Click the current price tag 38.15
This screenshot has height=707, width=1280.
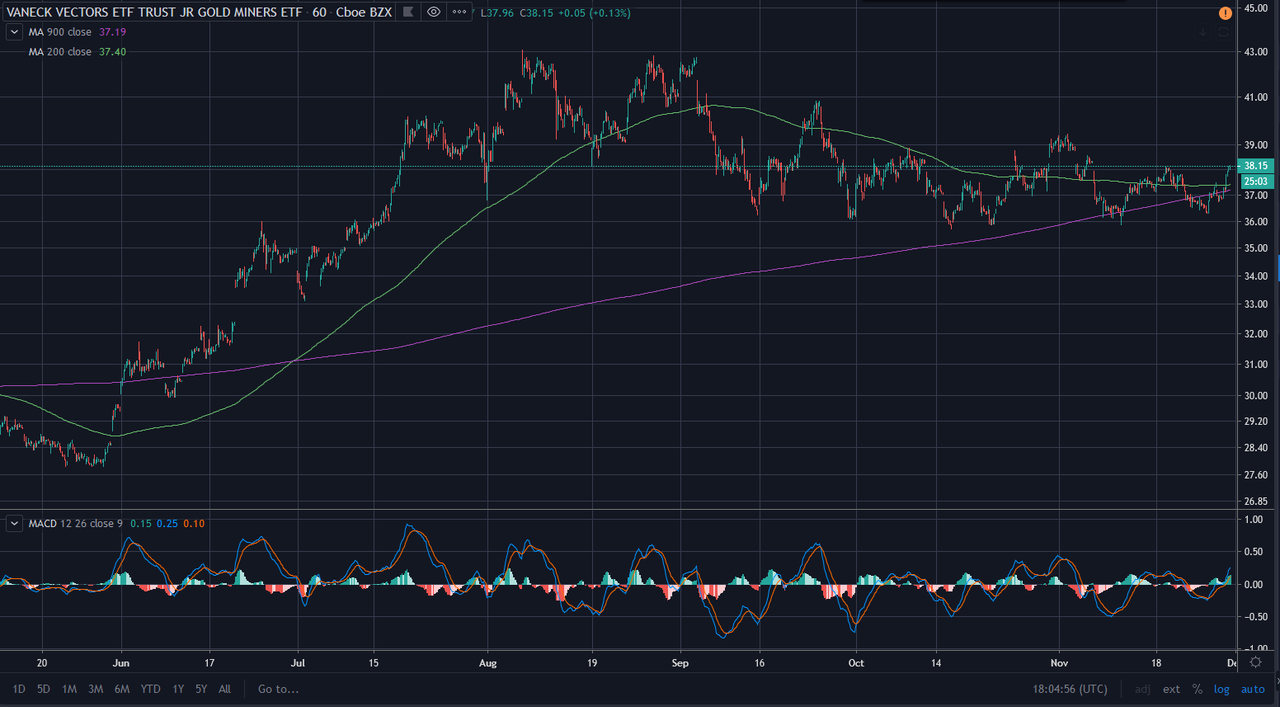pos(1254,166)
